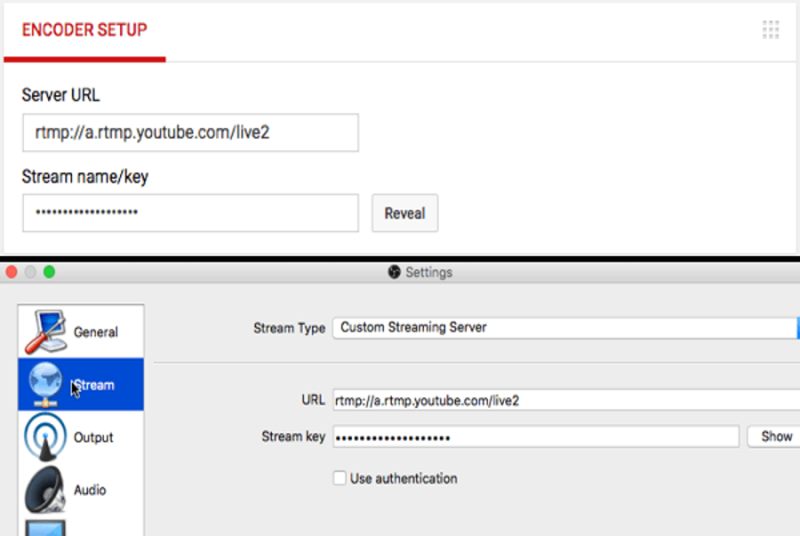This screenshot has height=536, width=800.
Task: Enable the Use authentication checkbox
Action: (x=339, y=478)
